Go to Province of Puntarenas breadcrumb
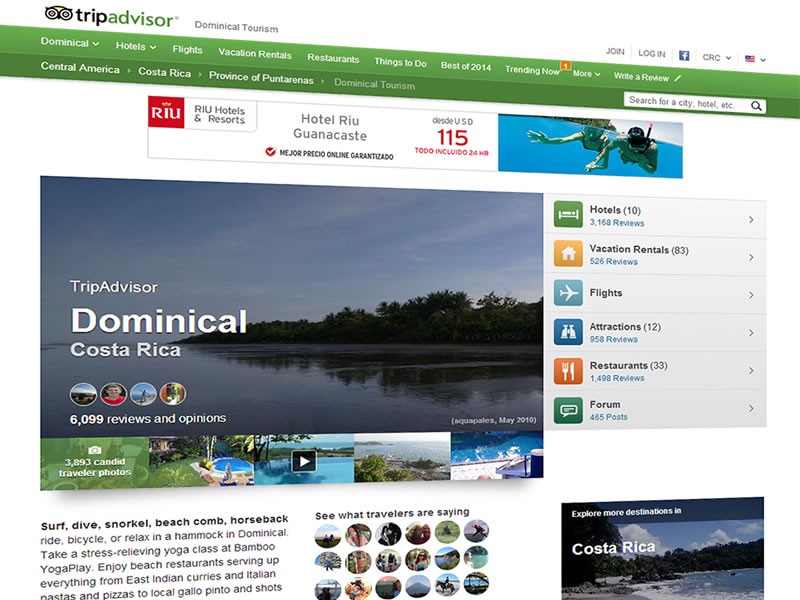 coord(261,78)
